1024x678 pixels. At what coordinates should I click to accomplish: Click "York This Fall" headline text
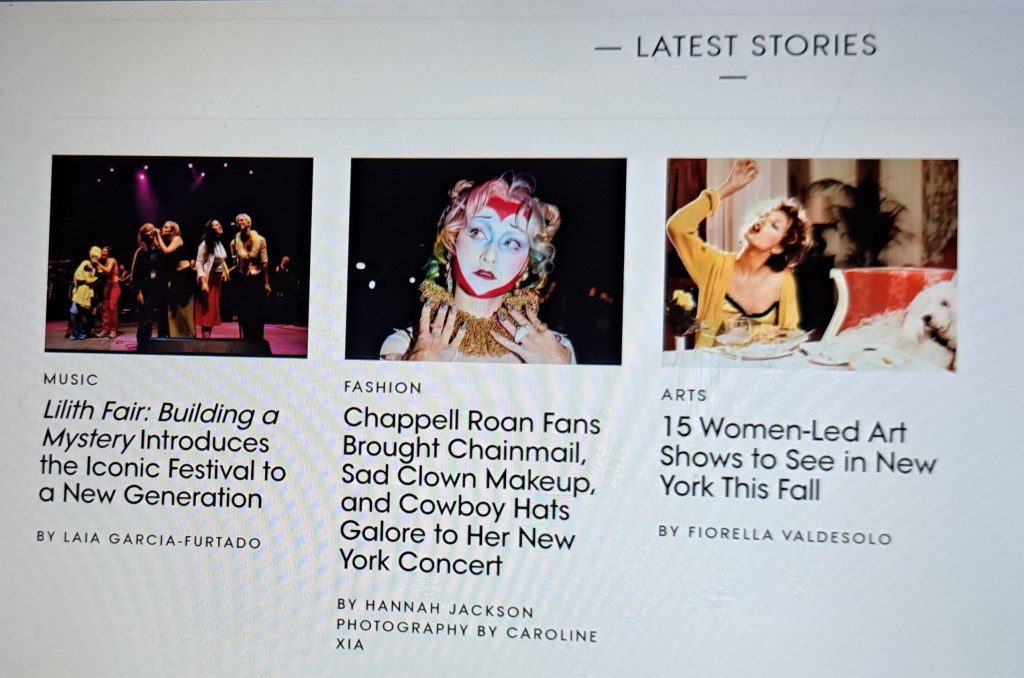click(739, 488)
